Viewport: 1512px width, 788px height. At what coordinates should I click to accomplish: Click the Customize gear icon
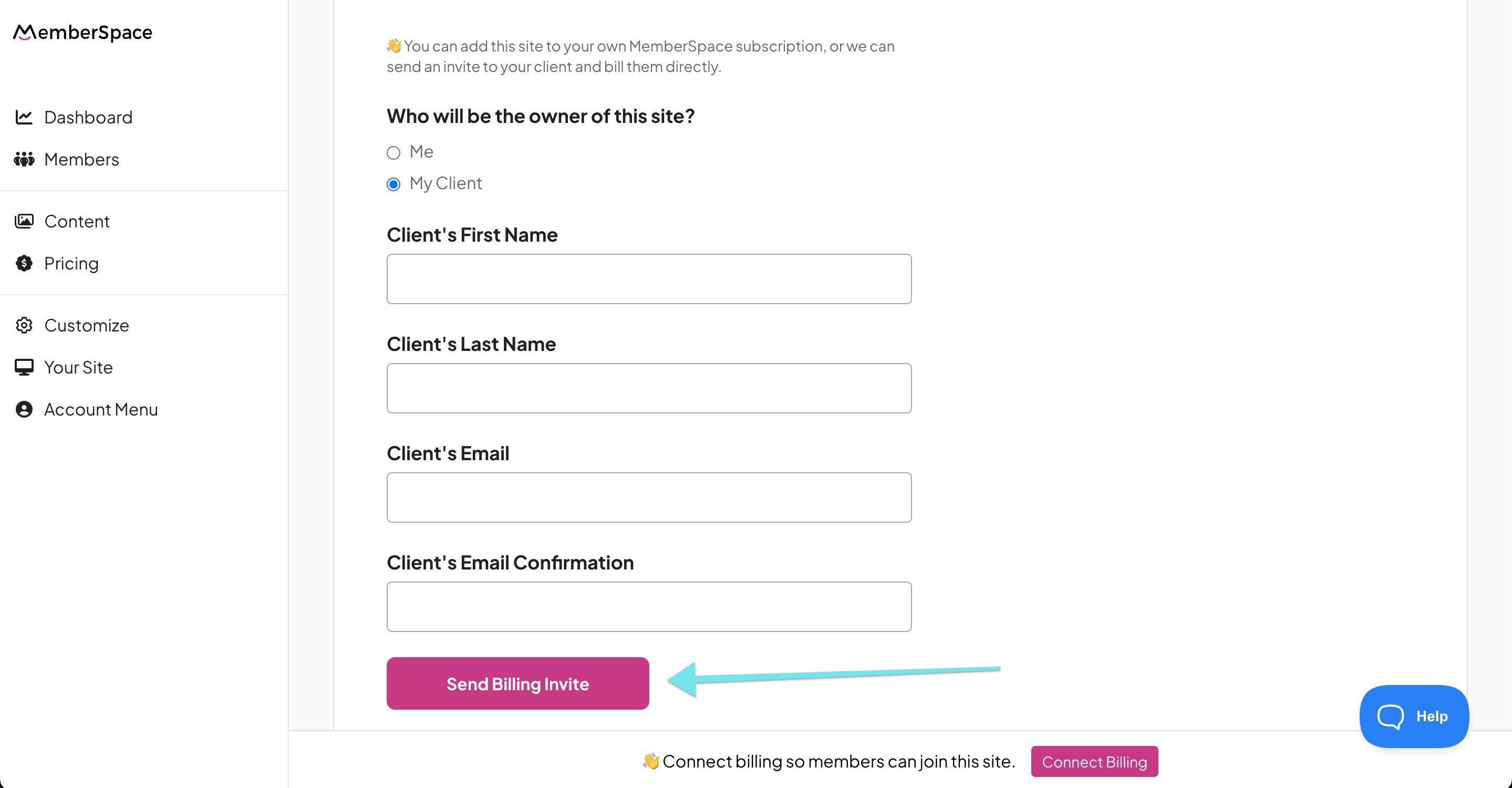click(x=24, y=325)
